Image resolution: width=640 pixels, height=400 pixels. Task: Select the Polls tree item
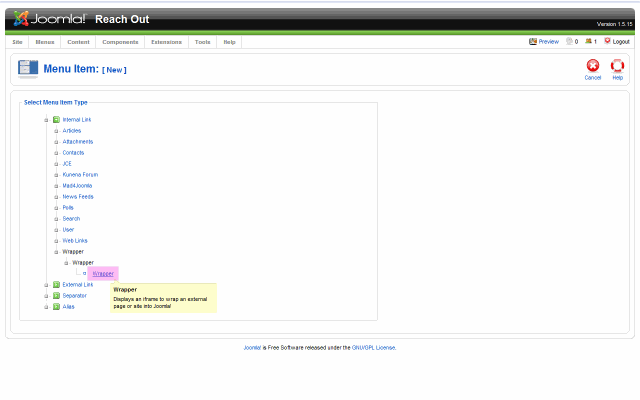point(68,208)
